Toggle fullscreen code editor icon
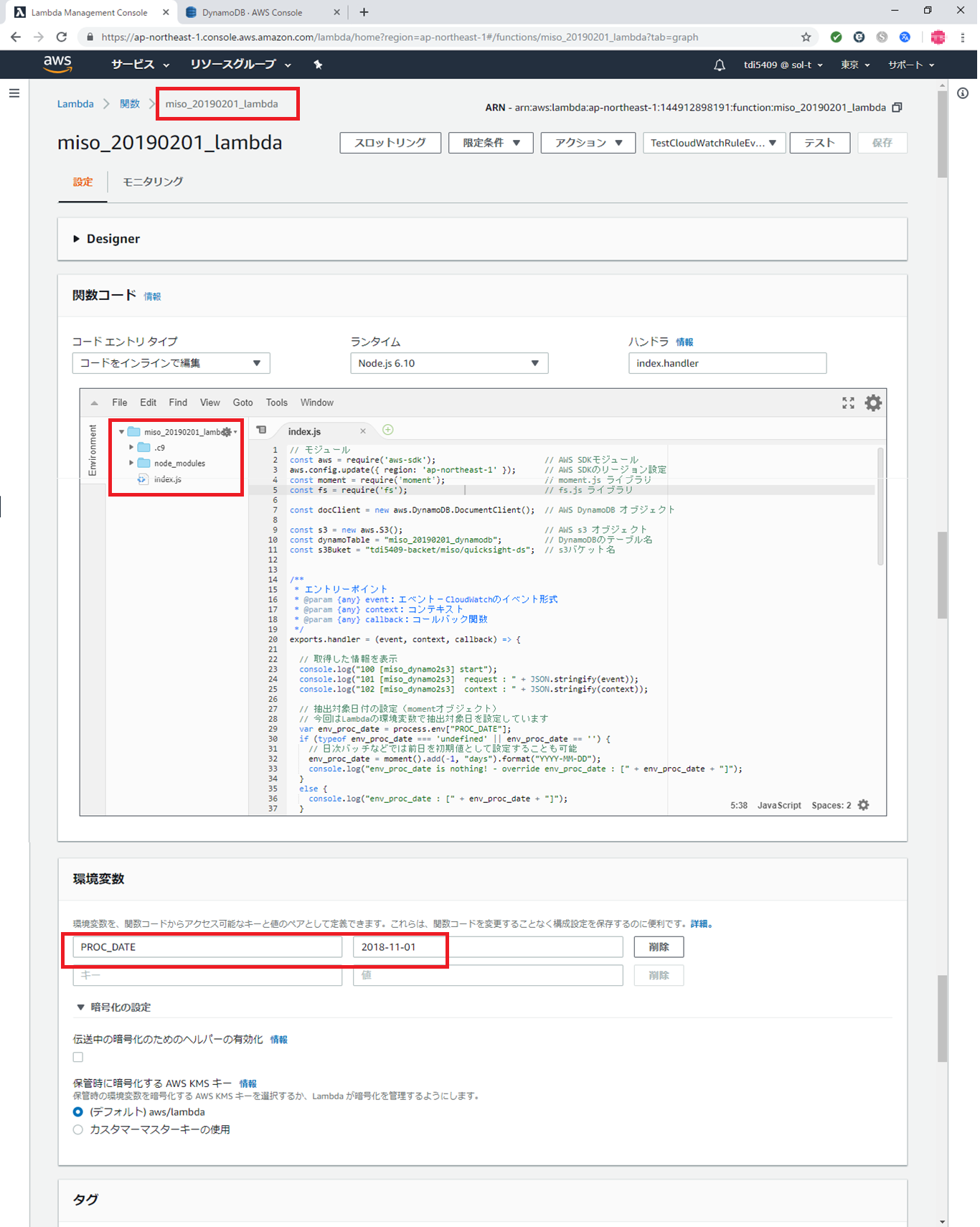Viewport: 980px width, 1227px height. (848, 403)
